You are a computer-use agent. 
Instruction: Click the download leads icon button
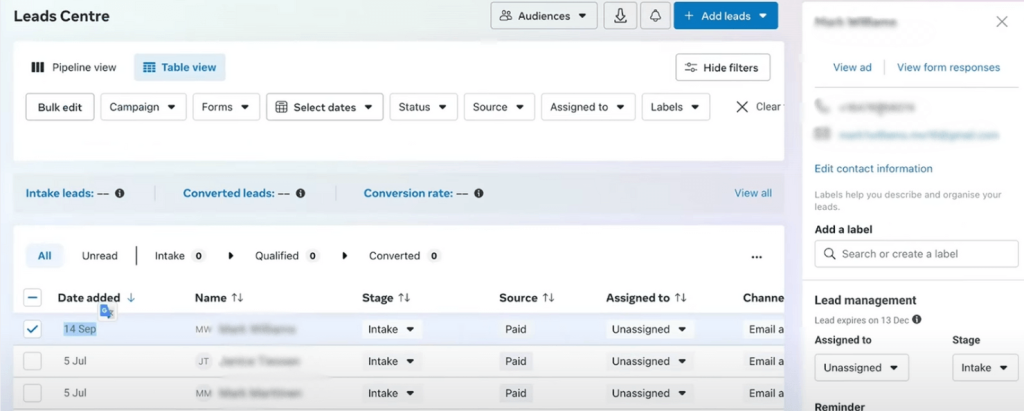click(x=620, y=16)
